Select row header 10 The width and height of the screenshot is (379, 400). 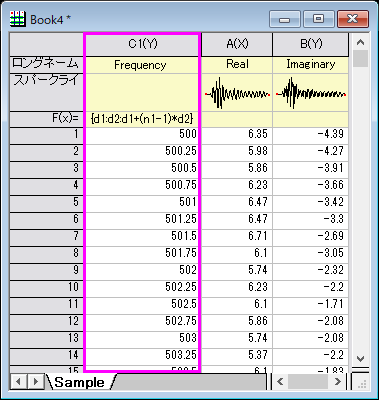pos(46,289)
